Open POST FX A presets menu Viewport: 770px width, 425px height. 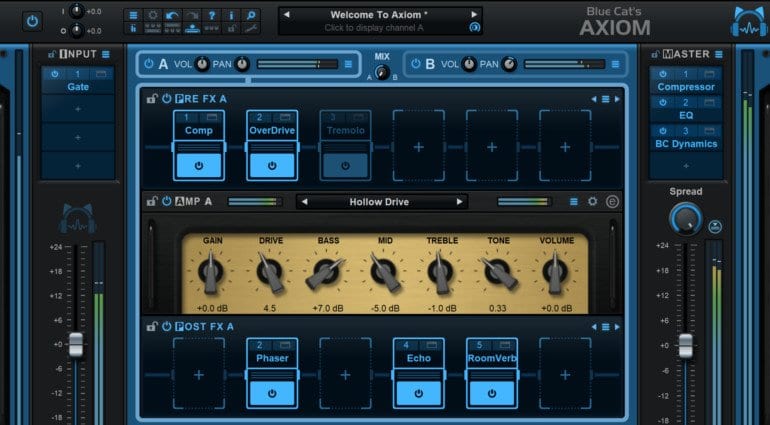click(605, 327)
